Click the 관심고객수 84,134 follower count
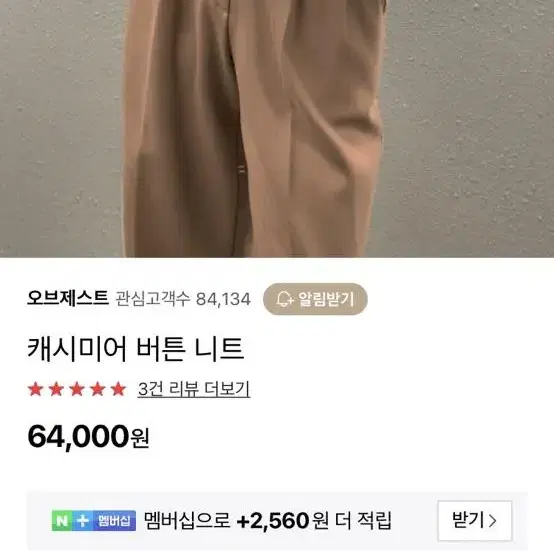The image size is (554, 554). point(183,299)
